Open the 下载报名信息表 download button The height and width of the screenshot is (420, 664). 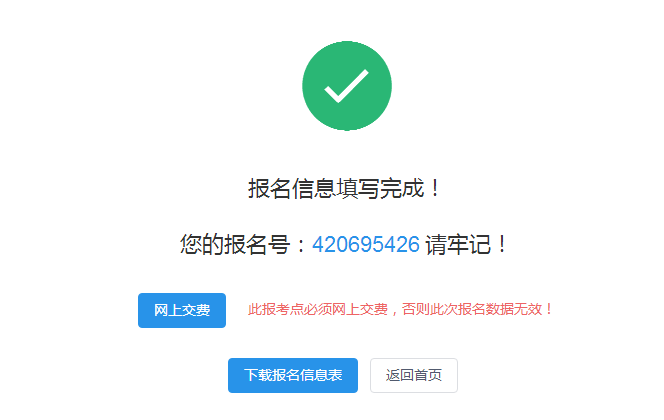pyautogui.click(x=293, y=375)
